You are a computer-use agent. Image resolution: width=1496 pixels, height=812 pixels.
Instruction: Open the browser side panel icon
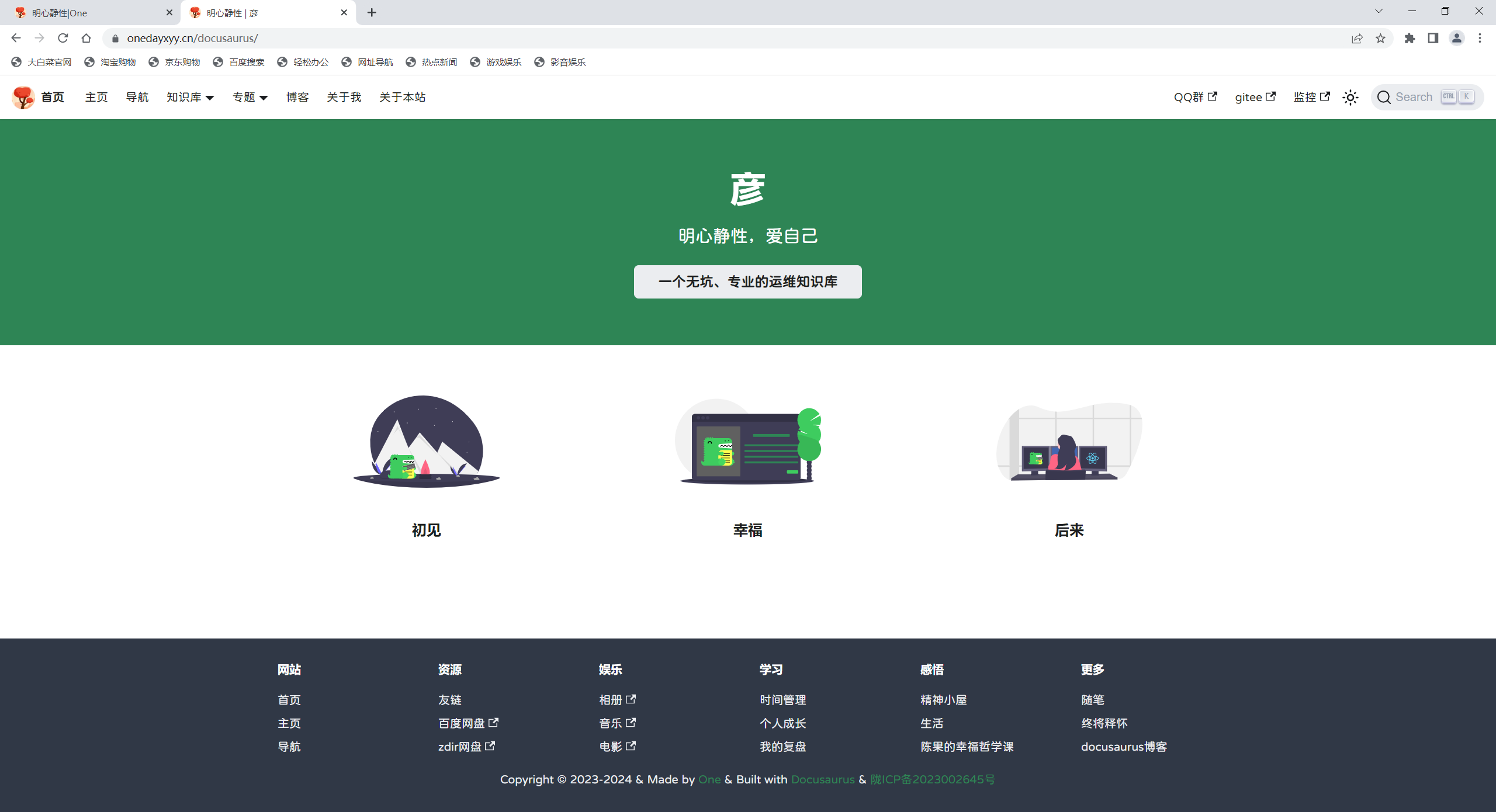[x=1433, y=39]
